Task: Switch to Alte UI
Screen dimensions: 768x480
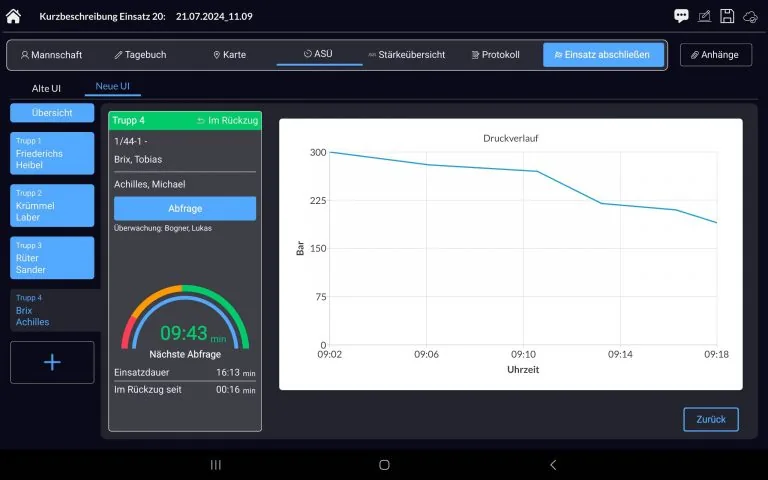Action: pyautogui.click(x=46, y=89)
